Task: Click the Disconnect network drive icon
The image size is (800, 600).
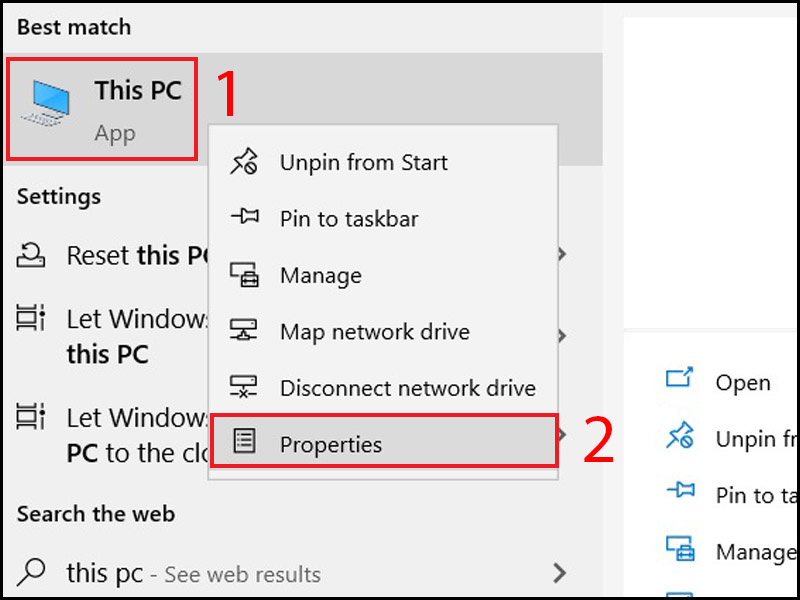Action: click(244, 388)
